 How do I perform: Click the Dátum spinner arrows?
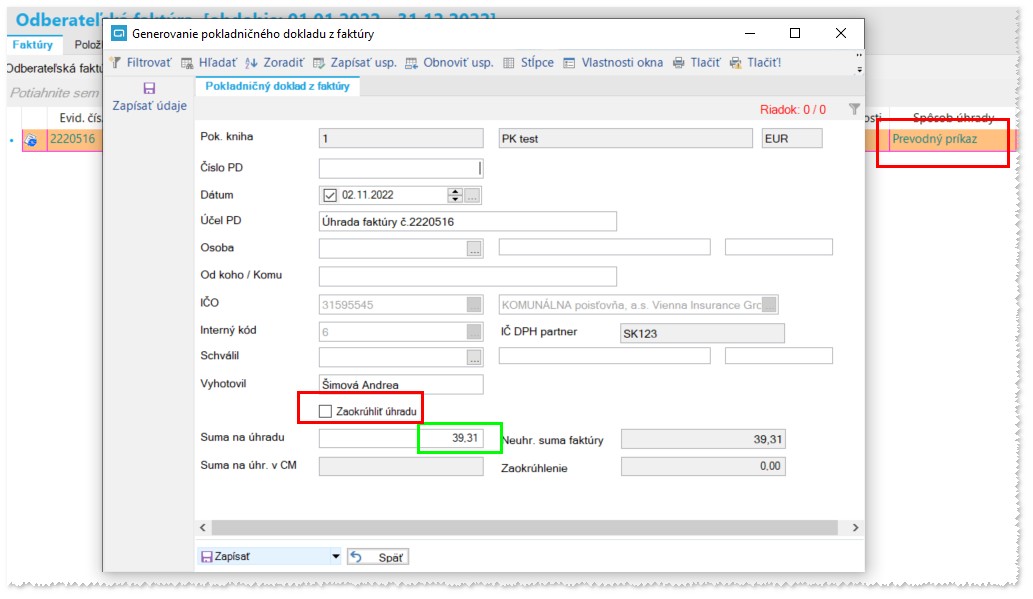pos(455,195)
